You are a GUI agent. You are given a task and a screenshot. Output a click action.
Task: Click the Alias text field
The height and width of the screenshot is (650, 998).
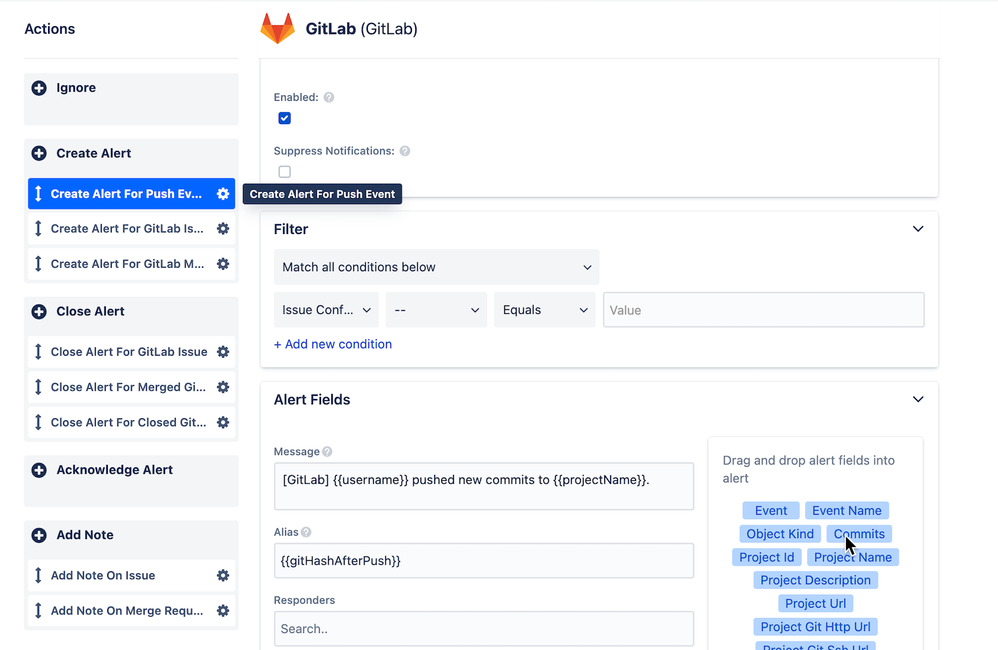pos(484,561)
